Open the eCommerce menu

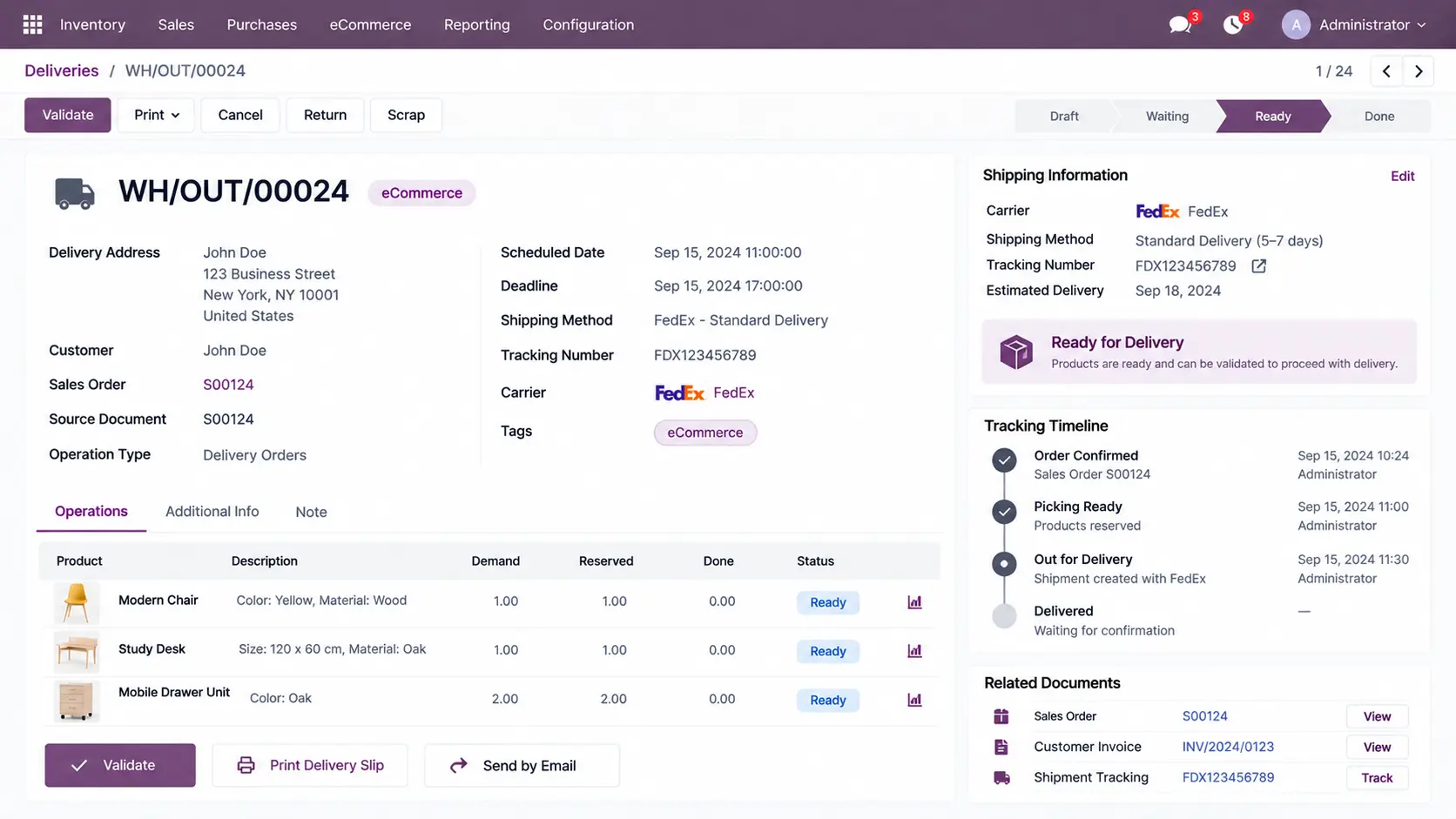370,24
